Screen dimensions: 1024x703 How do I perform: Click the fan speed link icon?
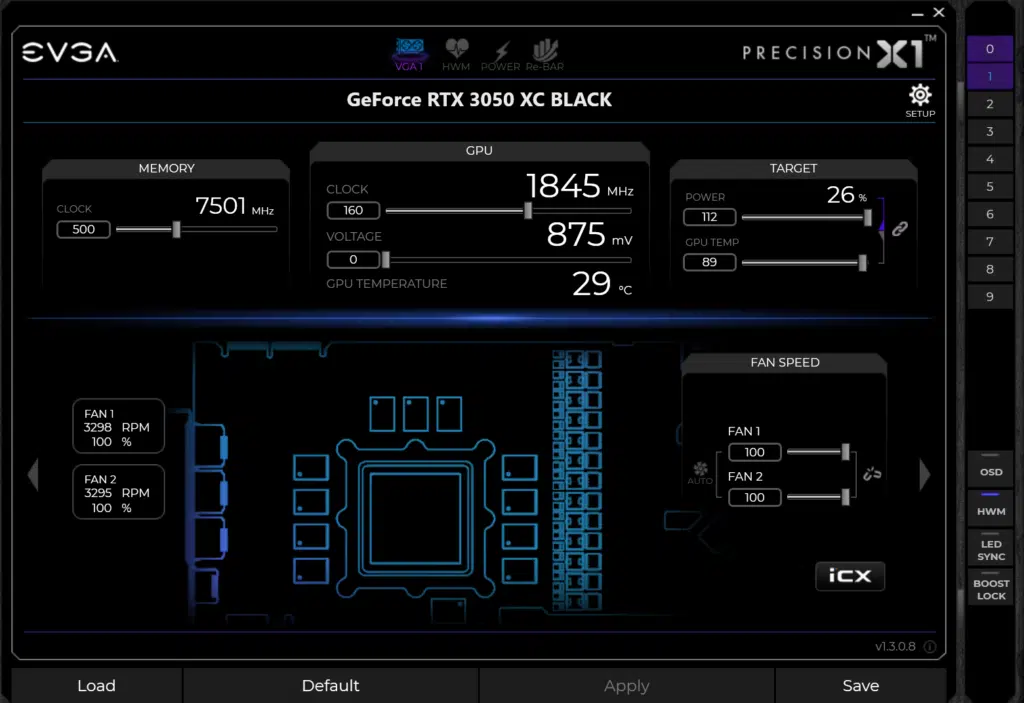pyautogui.click(x=871, y=475)
